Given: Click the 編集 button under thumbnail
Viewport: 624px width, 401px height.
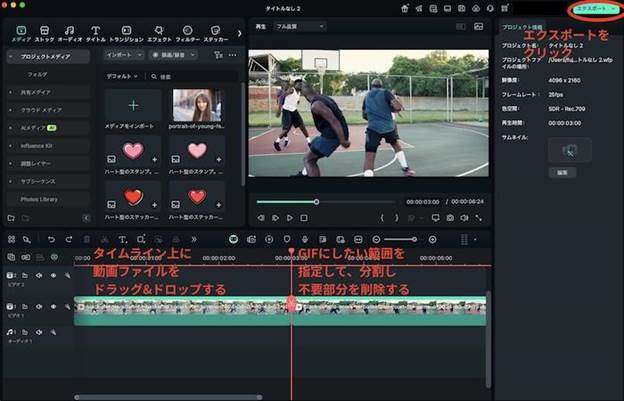Looking at the screenshot, I should (x=562, y=172).
